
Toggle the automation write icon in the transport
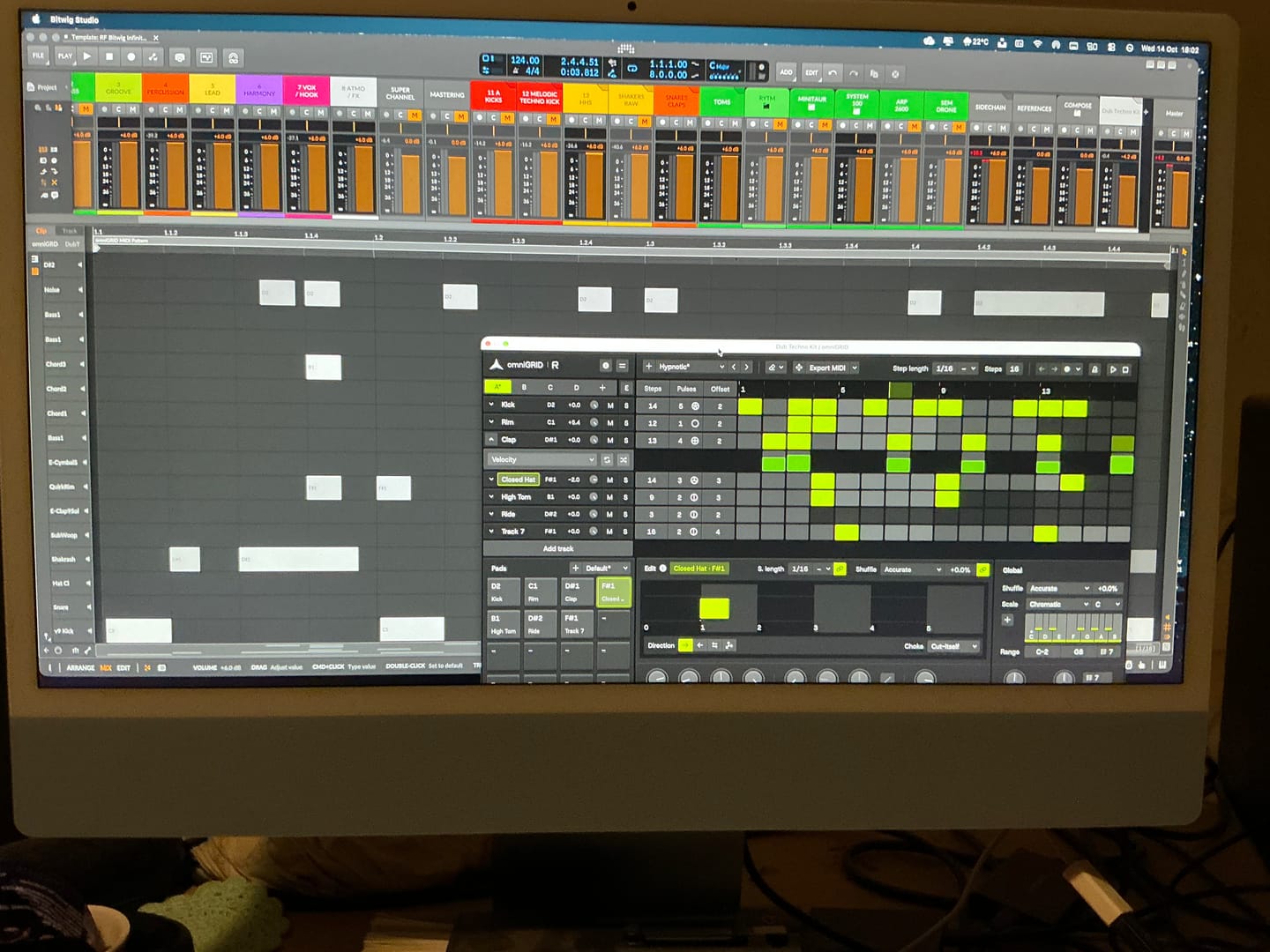click(153, 57)
